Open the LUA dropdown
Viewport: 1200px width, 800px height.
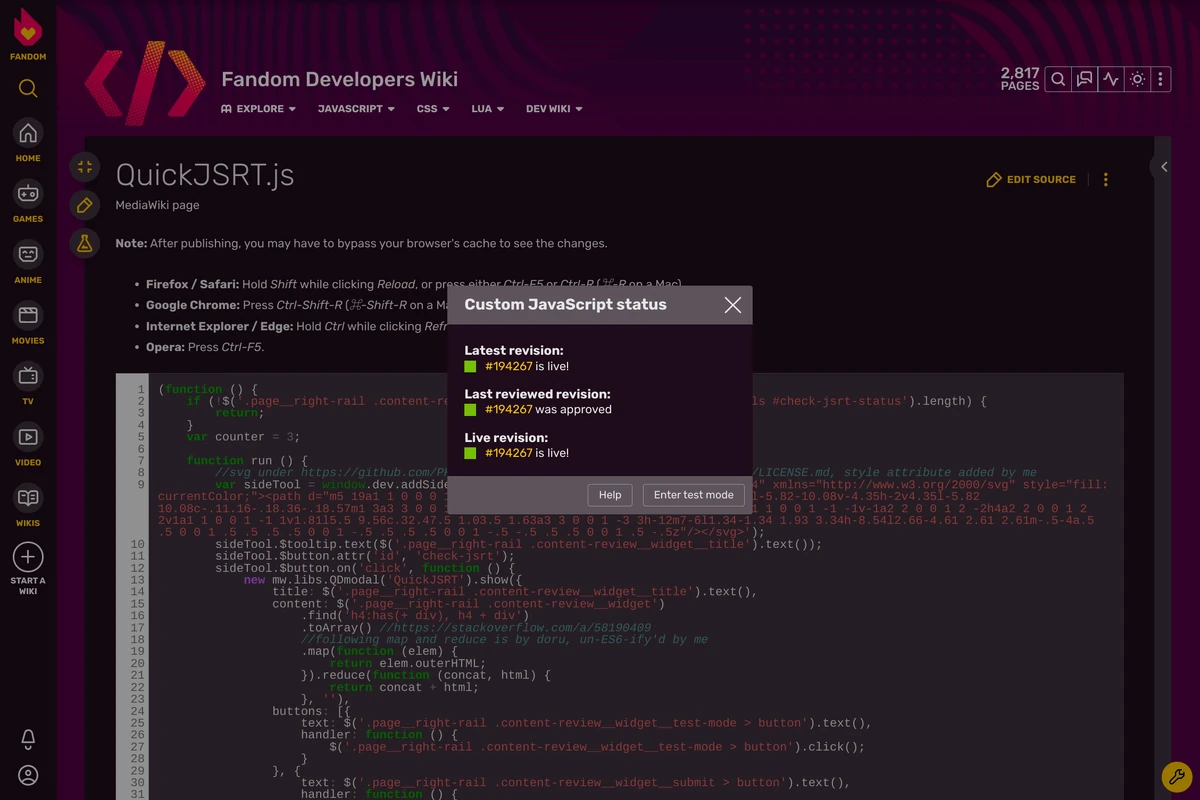coord(486,108)
